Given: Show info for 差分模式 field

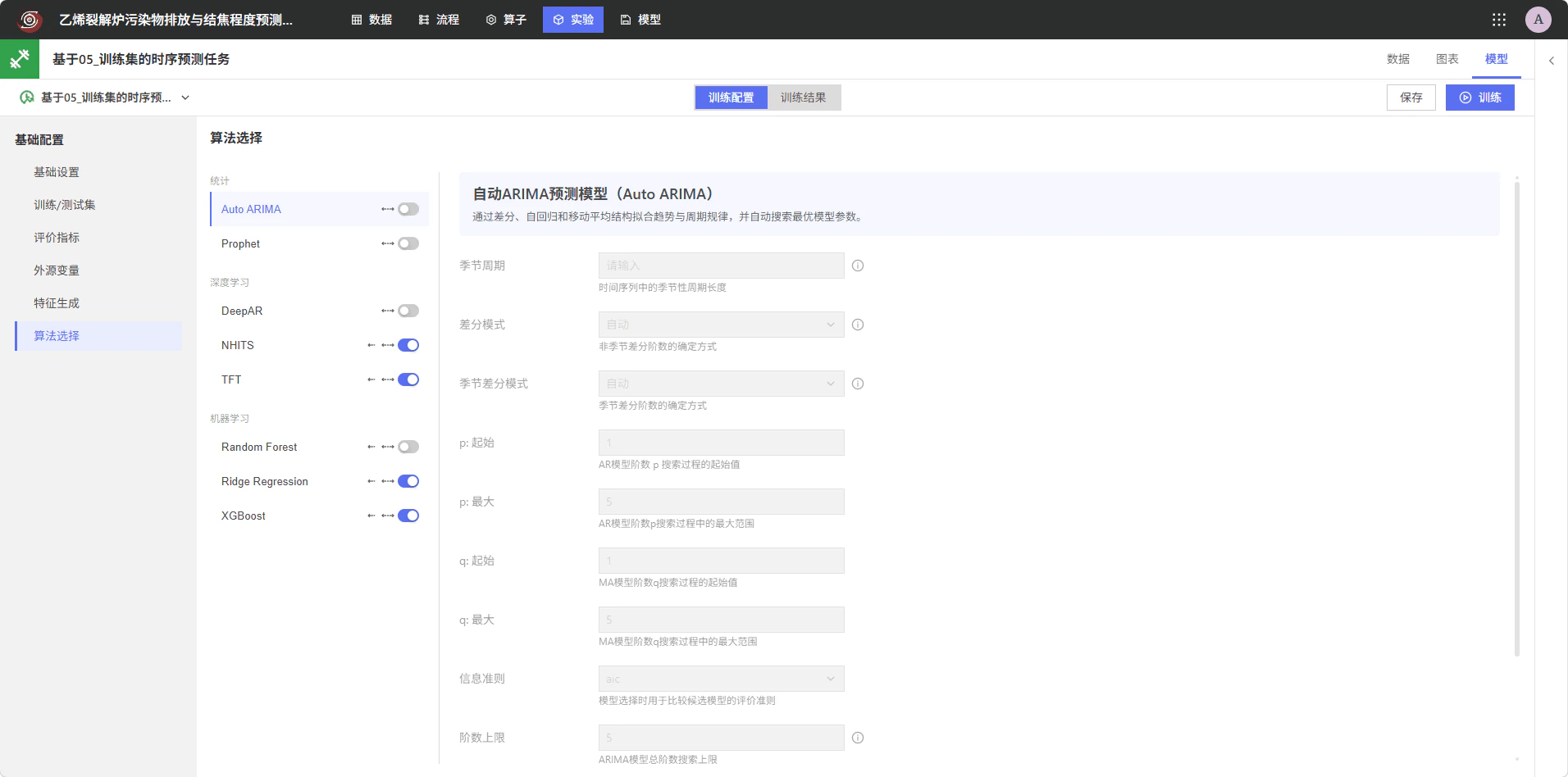Looking at the screenshot, I should (x=858, y=325).
